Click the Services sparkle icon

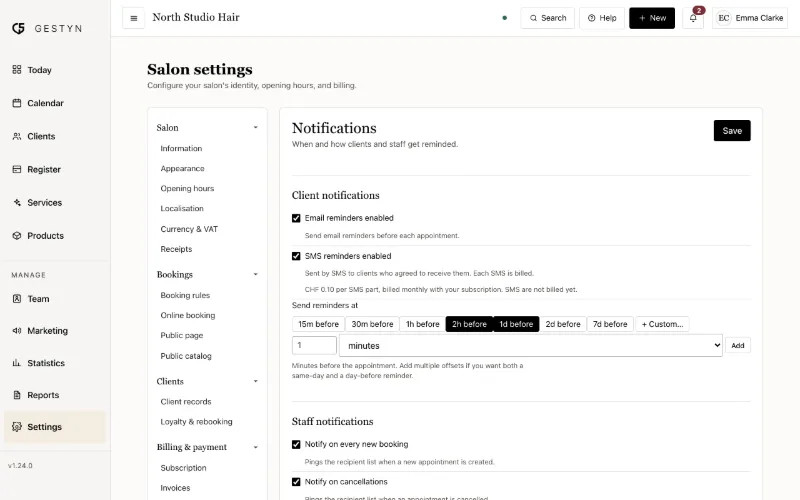(x=17, y=203)
